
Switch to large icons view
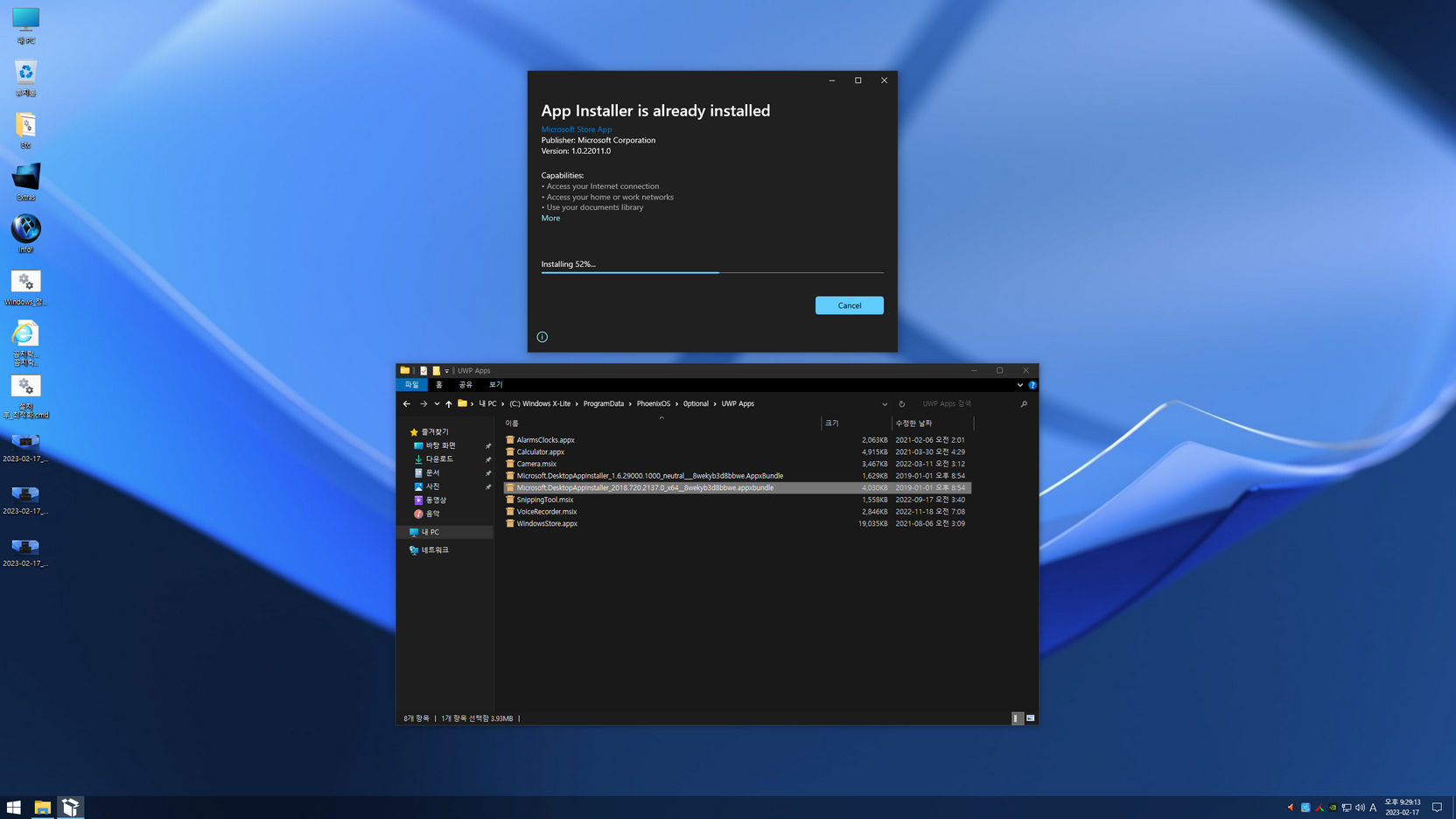(1031, 718)
